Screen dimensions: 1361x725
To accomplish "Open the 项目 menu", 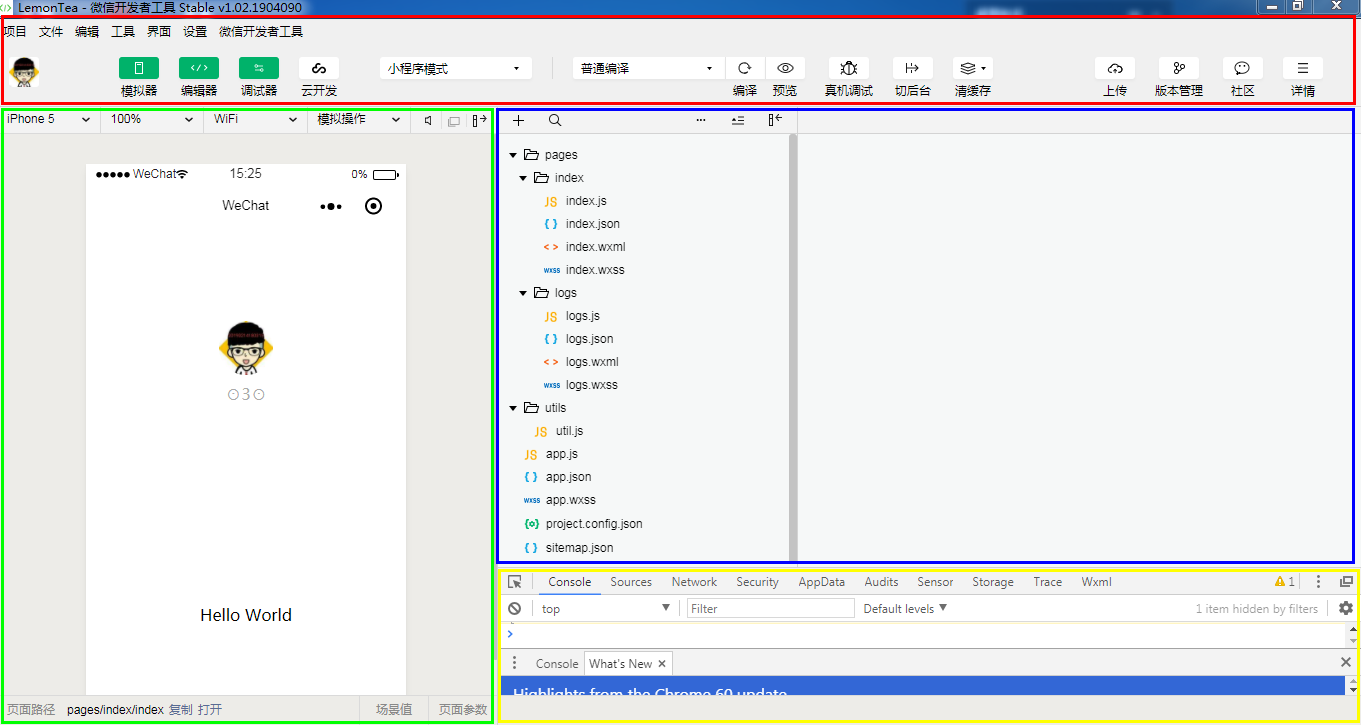I will point(15,31).
